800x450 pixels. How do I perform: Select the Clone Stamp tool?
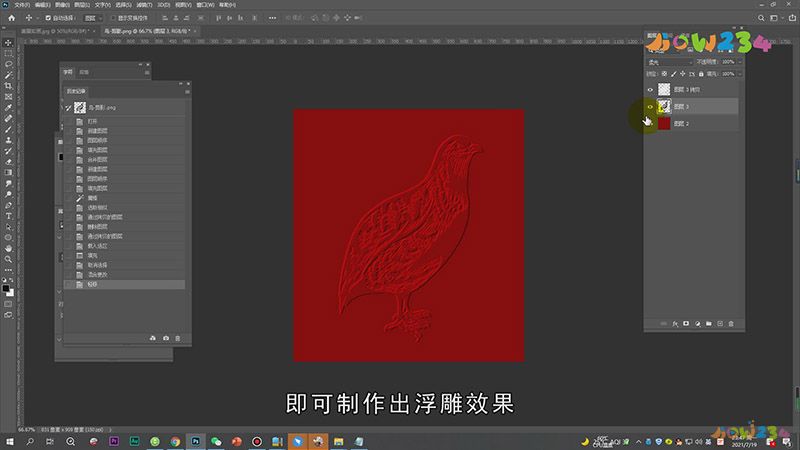pyautogui.click(x=8, y=140)
